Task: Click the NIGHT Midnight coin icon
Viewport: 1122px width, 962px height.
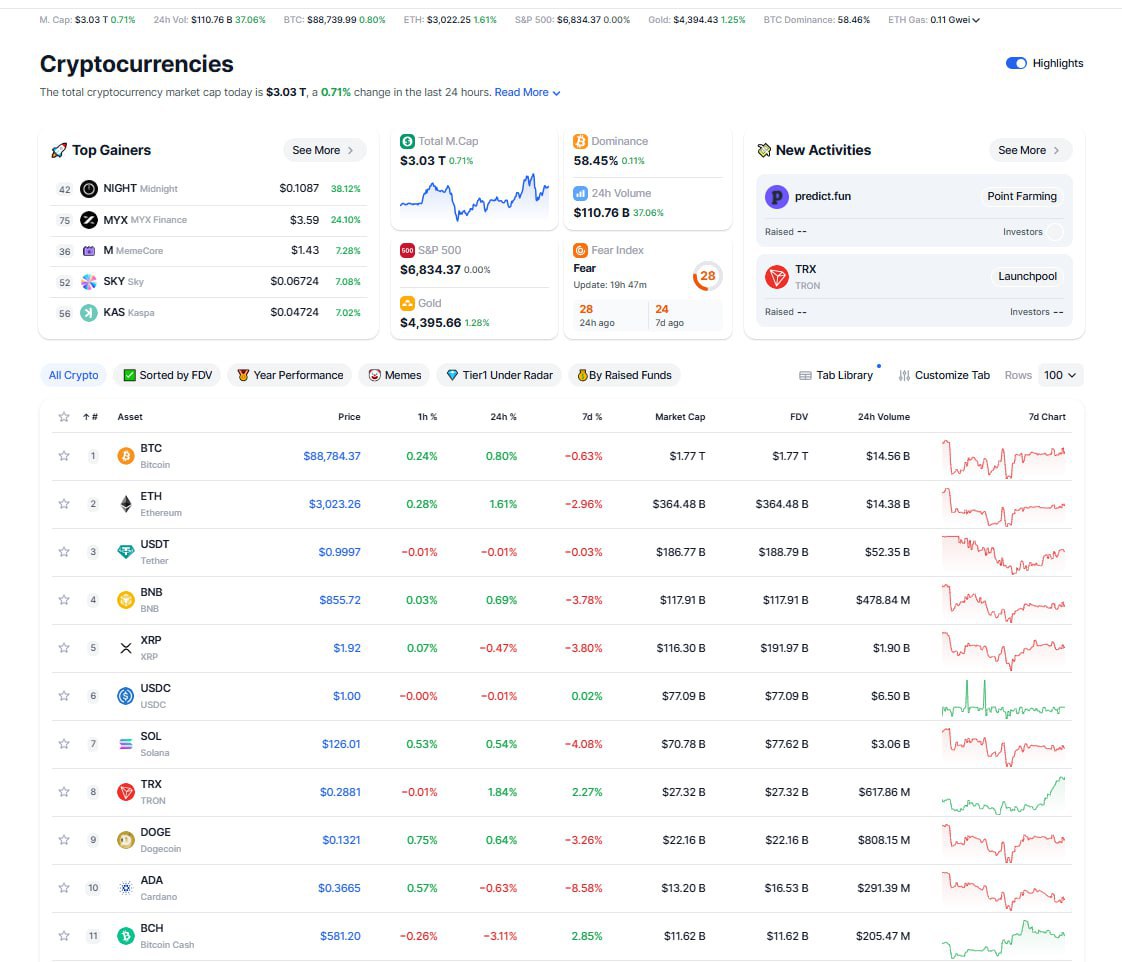Action: coord(89,189)
